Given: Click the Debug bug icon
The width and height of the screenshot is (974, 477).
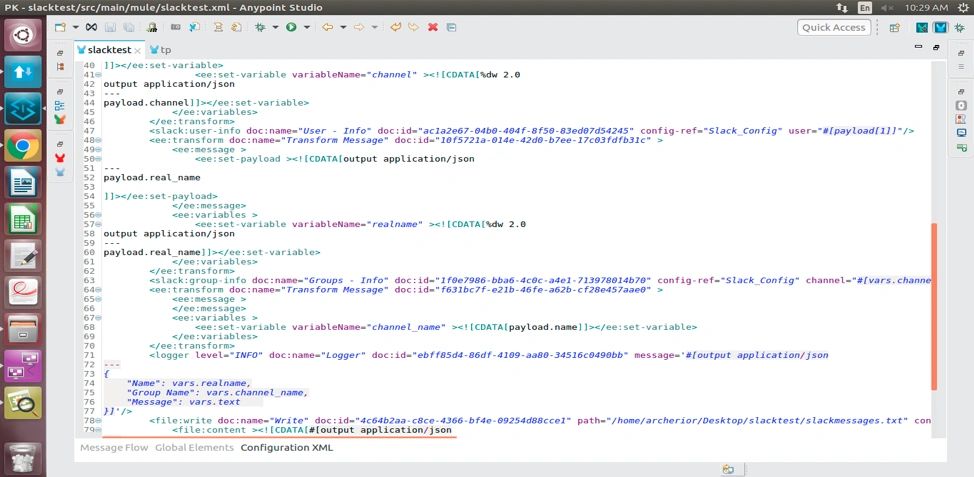Looking at the screenshot, I should click(x=260, y=27).
